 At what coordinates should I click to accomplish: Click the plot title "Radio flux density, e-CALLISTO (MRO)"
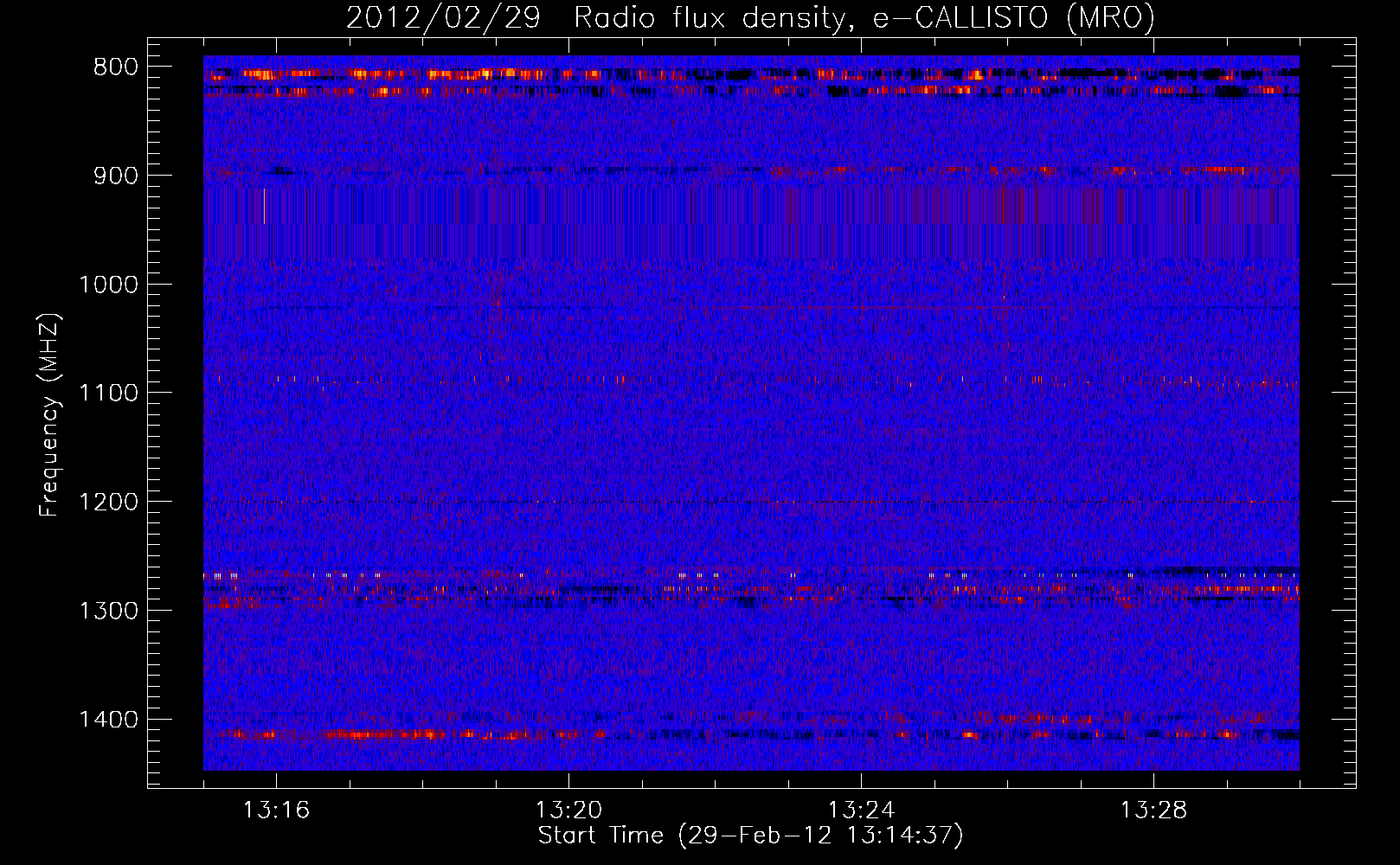tap(864, 18)
